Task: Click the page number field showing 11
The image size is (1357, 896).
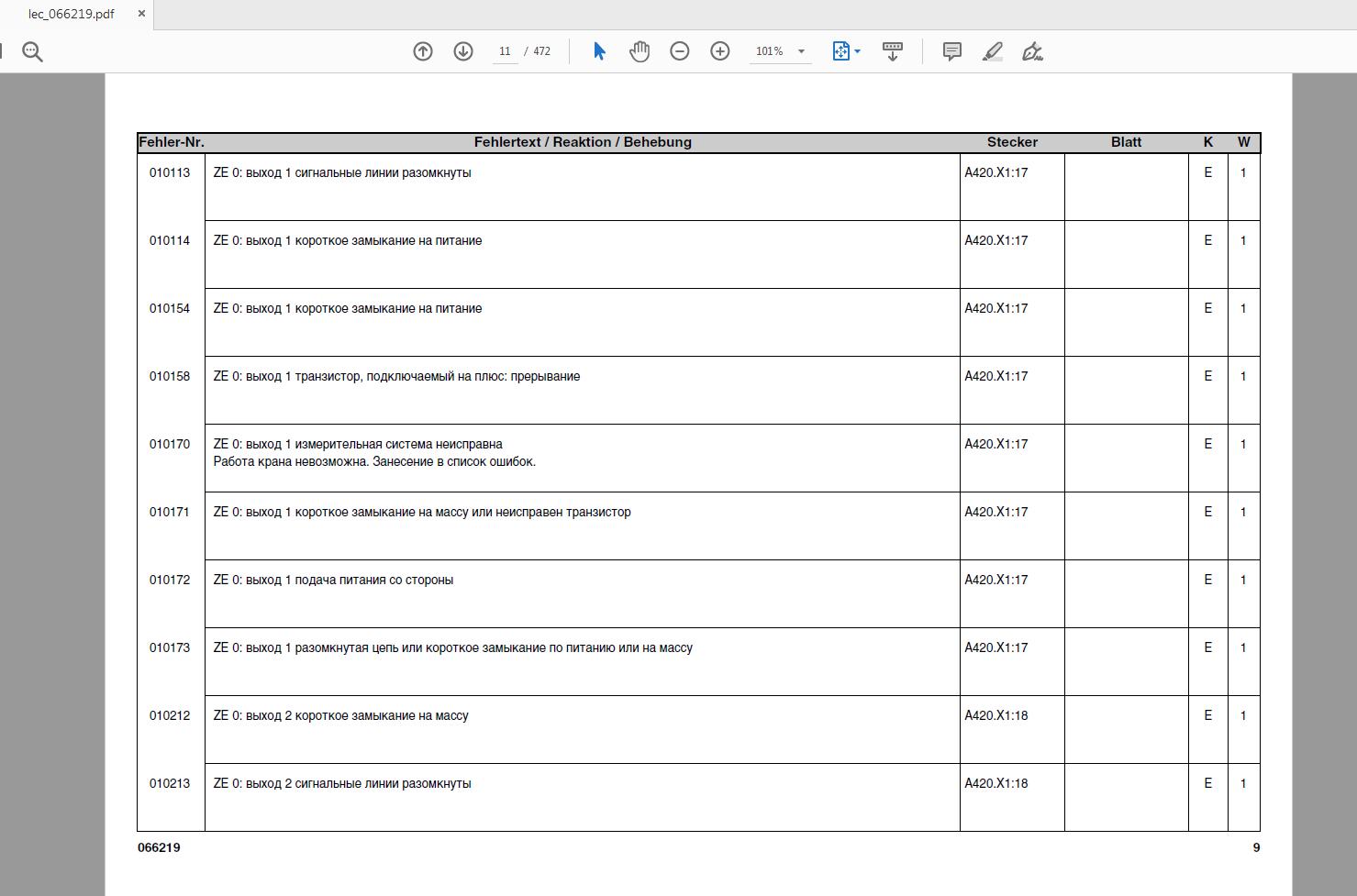Action: tap(505, 51)
